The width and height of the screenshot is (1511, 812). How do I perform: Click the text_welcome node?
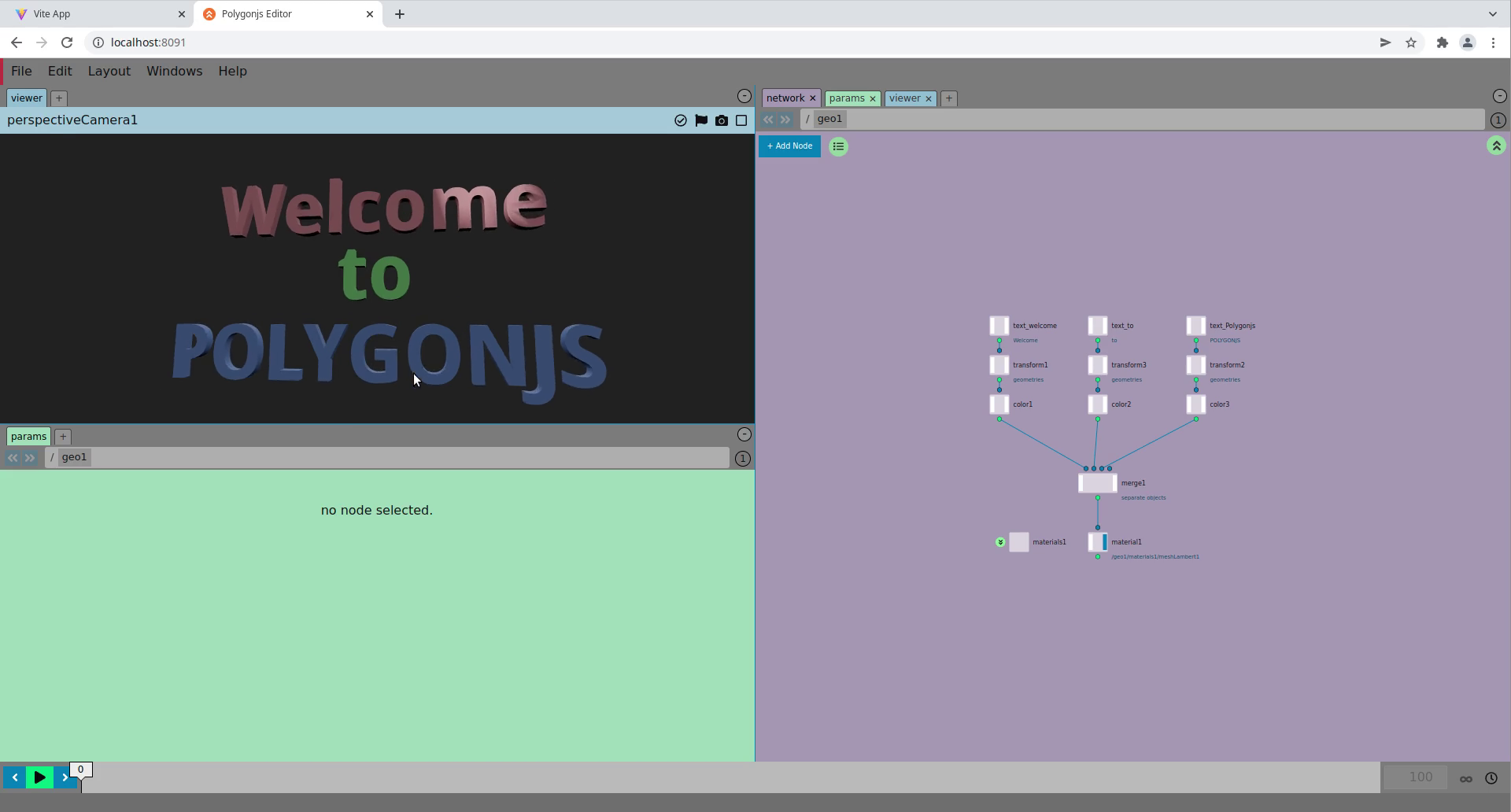tap(999, 326)
